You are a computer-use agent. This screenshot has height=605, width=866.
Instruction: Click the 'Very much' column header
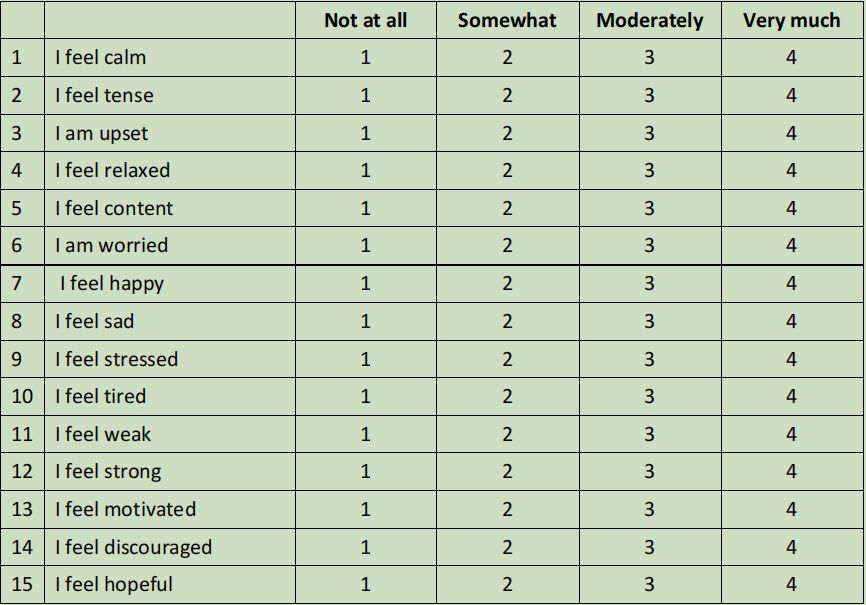tap(791, 20)
